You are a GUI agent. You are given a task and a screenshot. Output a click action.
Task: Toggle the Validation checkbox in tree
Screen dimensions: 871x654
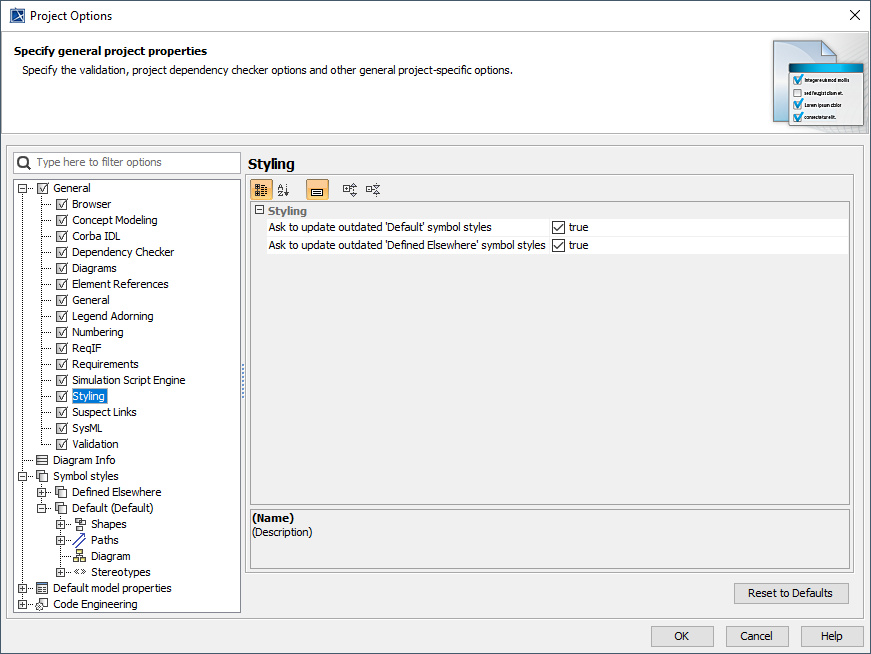click(61, 444)
